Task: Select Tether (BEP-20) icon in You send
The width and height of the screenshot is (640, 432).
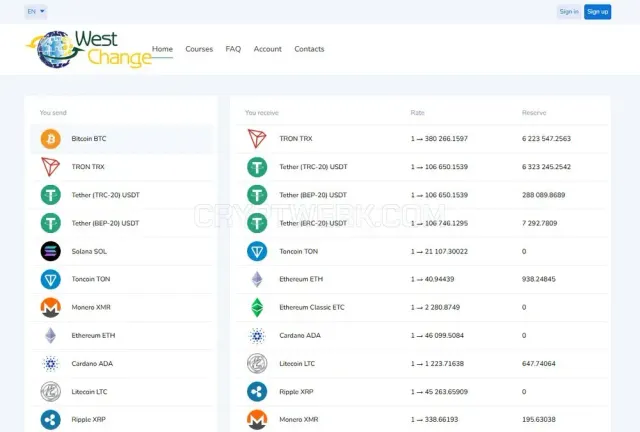Action: tap(51, 223)
